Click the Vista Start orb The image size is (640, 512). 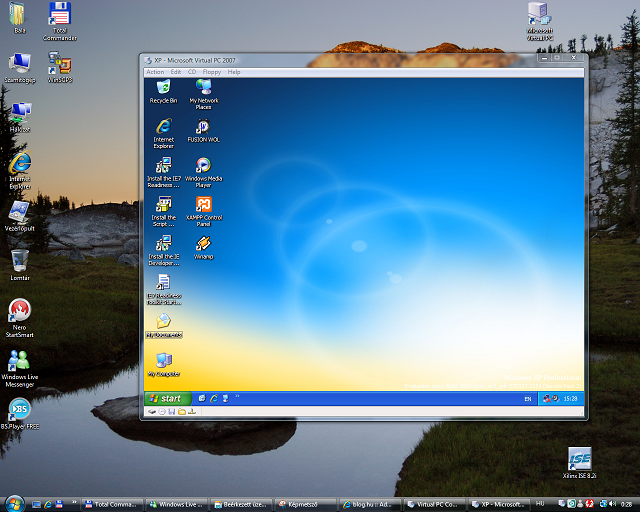point(14,502)
